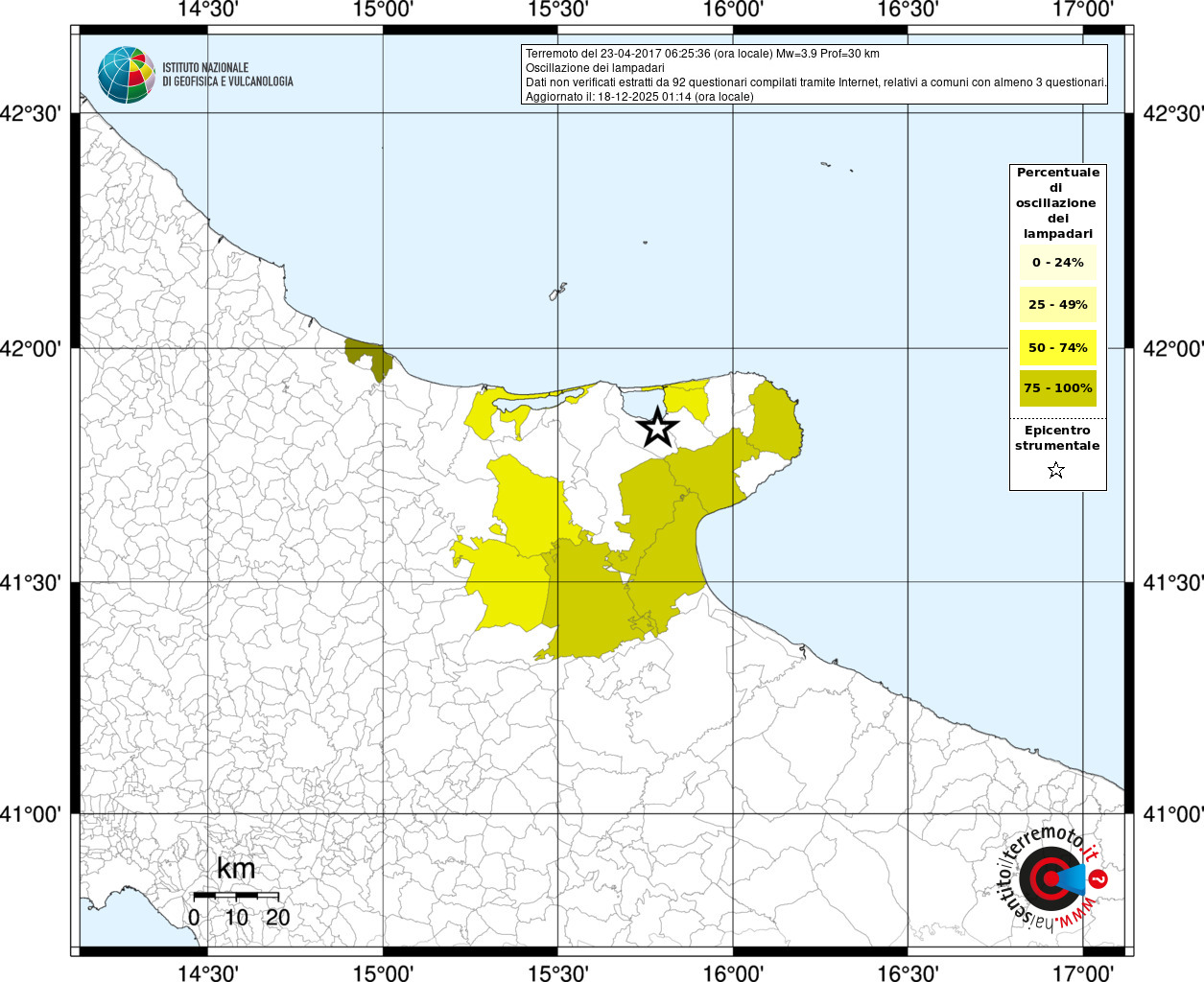This screenshot has width=1204, height=982.
Task: Click the dark olive municipality near 15°00' coast
Action: tap(370, 358)
